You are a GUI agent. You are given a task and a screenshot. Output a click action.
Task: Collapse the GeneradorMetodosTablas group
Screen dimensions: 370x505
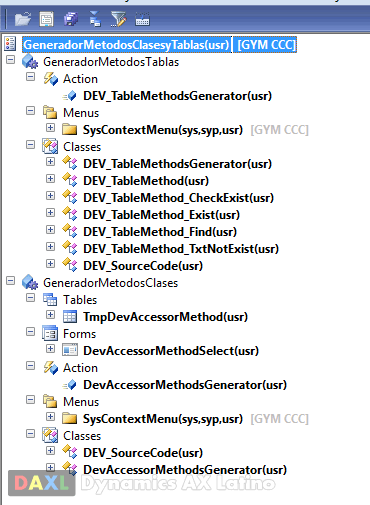(x=11, y=60)
